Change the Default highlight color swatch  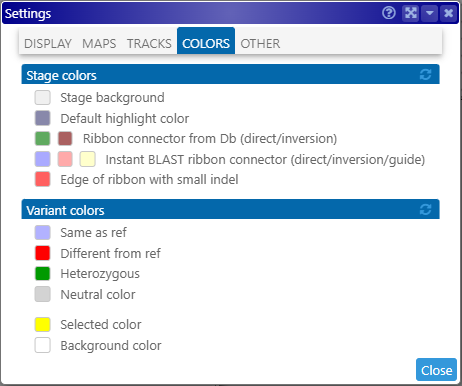coord(43,118)
